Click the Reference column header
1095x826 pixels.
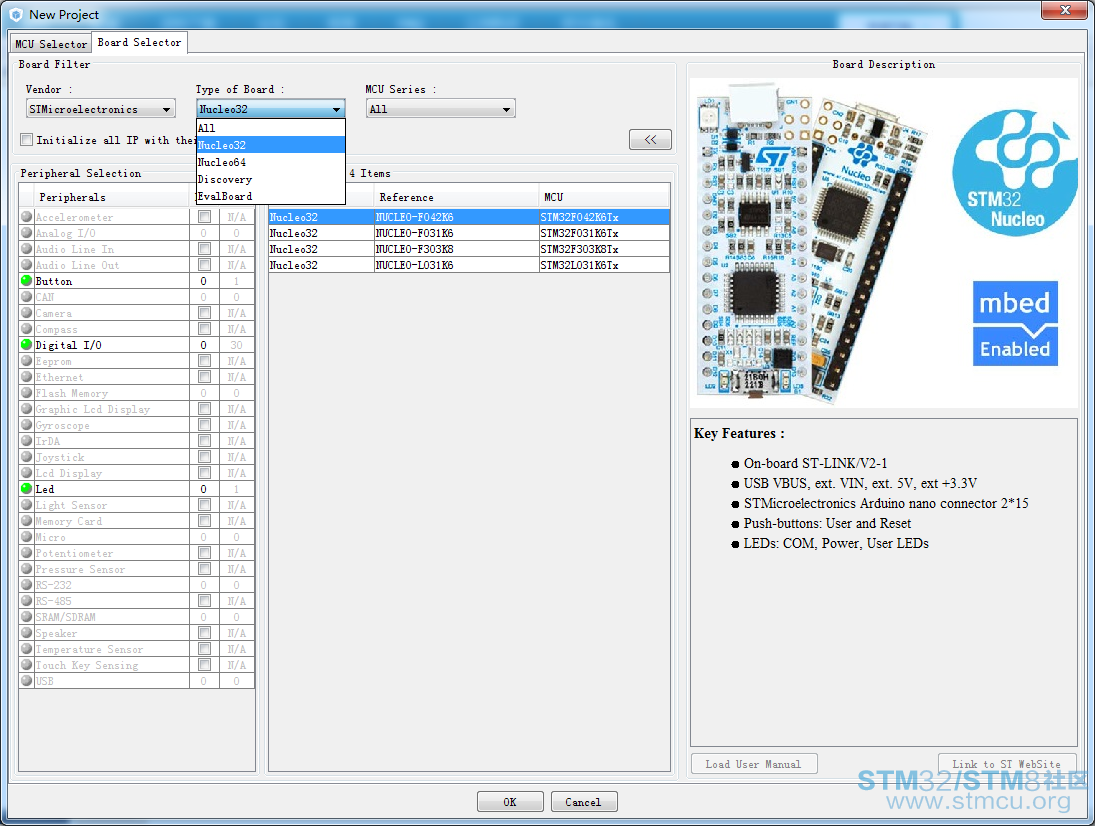click(456, 197)
